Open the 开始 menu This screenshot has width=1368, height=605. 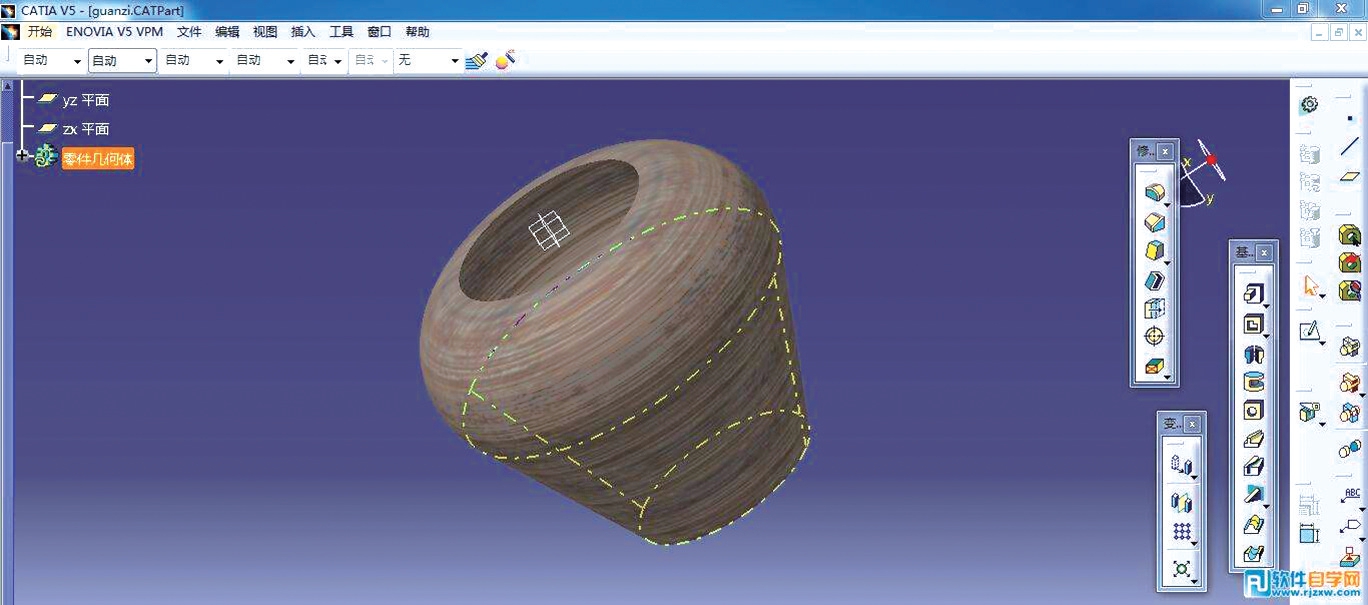pos(39,32)
